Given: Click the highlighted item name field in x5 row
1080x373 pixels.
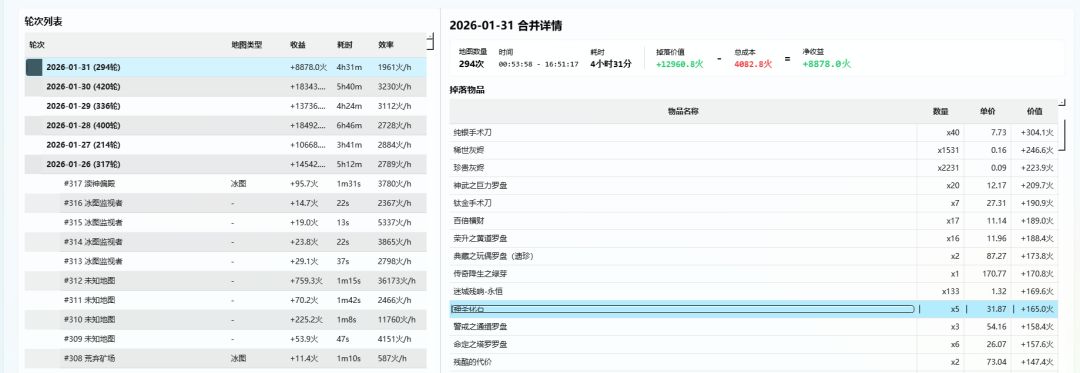Looking at the screenshot, I should coord(683,309).
